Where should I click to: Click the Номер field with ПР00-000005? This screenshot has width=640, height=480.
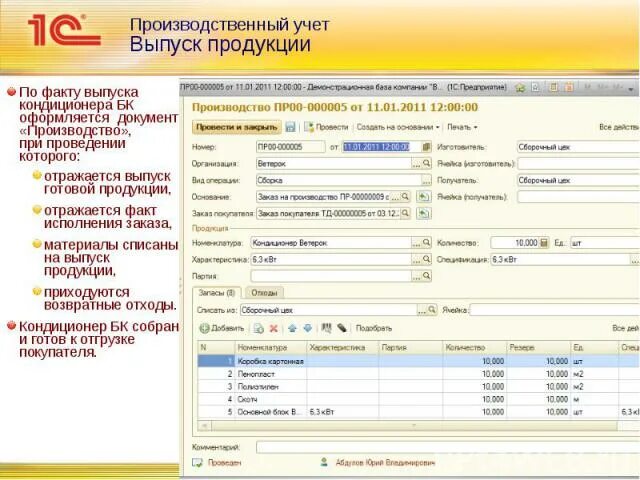[291, 147]
